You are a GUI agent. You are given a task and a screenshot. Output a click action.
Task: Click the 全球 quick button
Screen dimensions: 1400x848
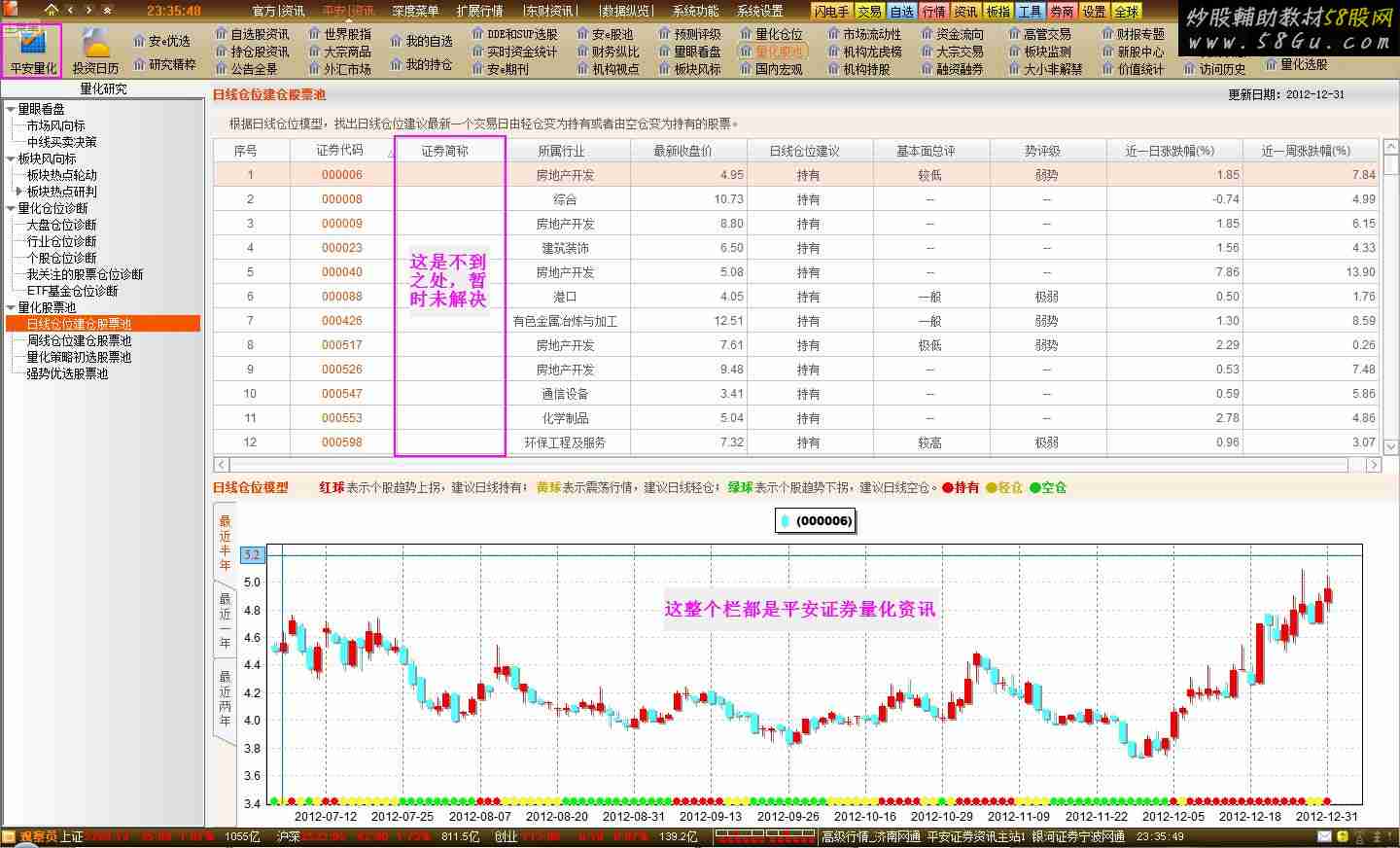pyautogui.click(x=1127, y=12)
